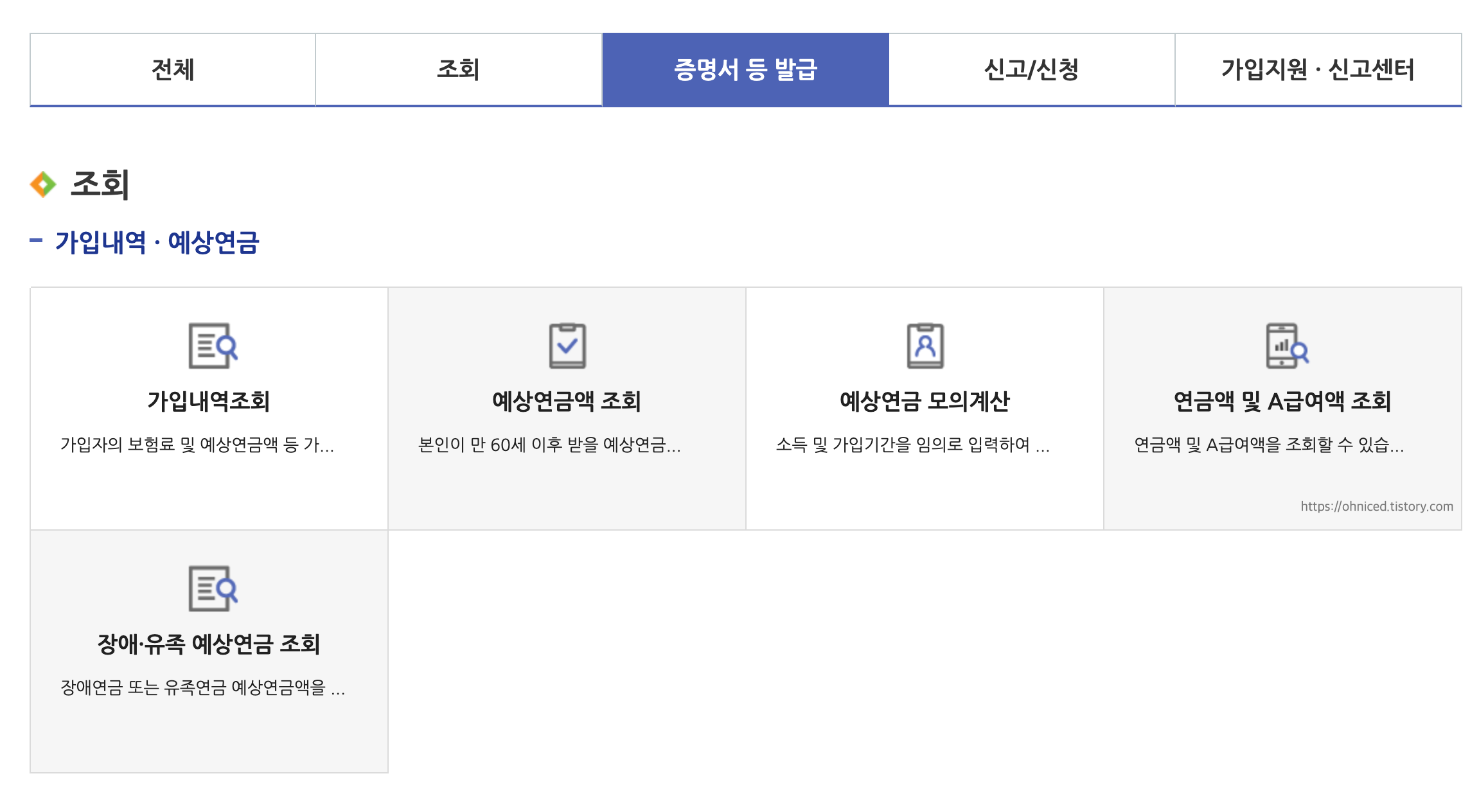
Task: Open the 예상연금 모의계산 title link
Action: 924,401
